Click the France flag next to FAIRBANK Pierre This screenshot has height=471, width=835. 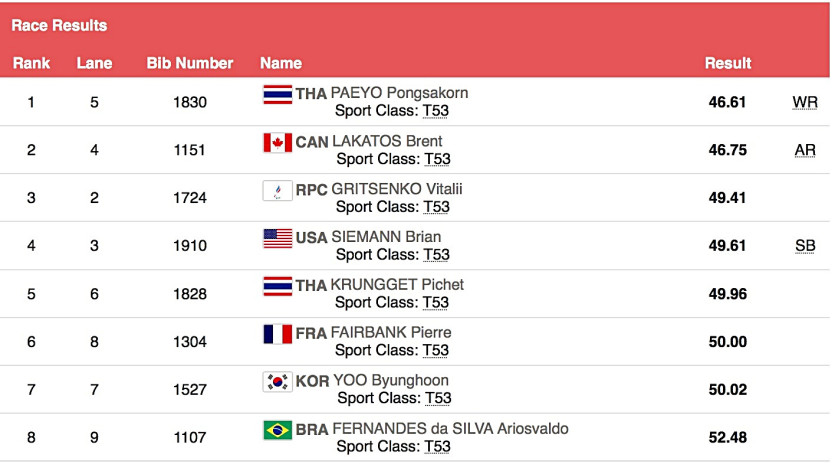(x=277, y=333)
